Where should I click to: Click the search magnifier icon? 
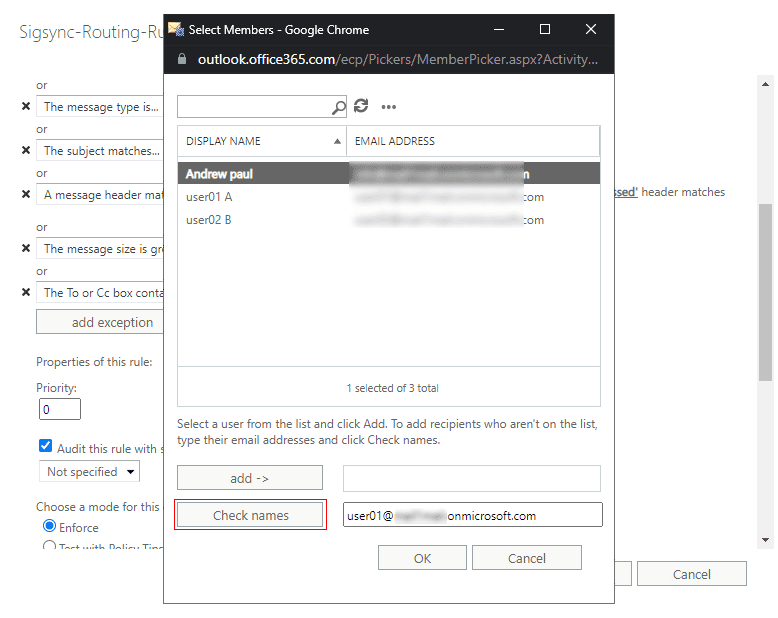point(339,107)
